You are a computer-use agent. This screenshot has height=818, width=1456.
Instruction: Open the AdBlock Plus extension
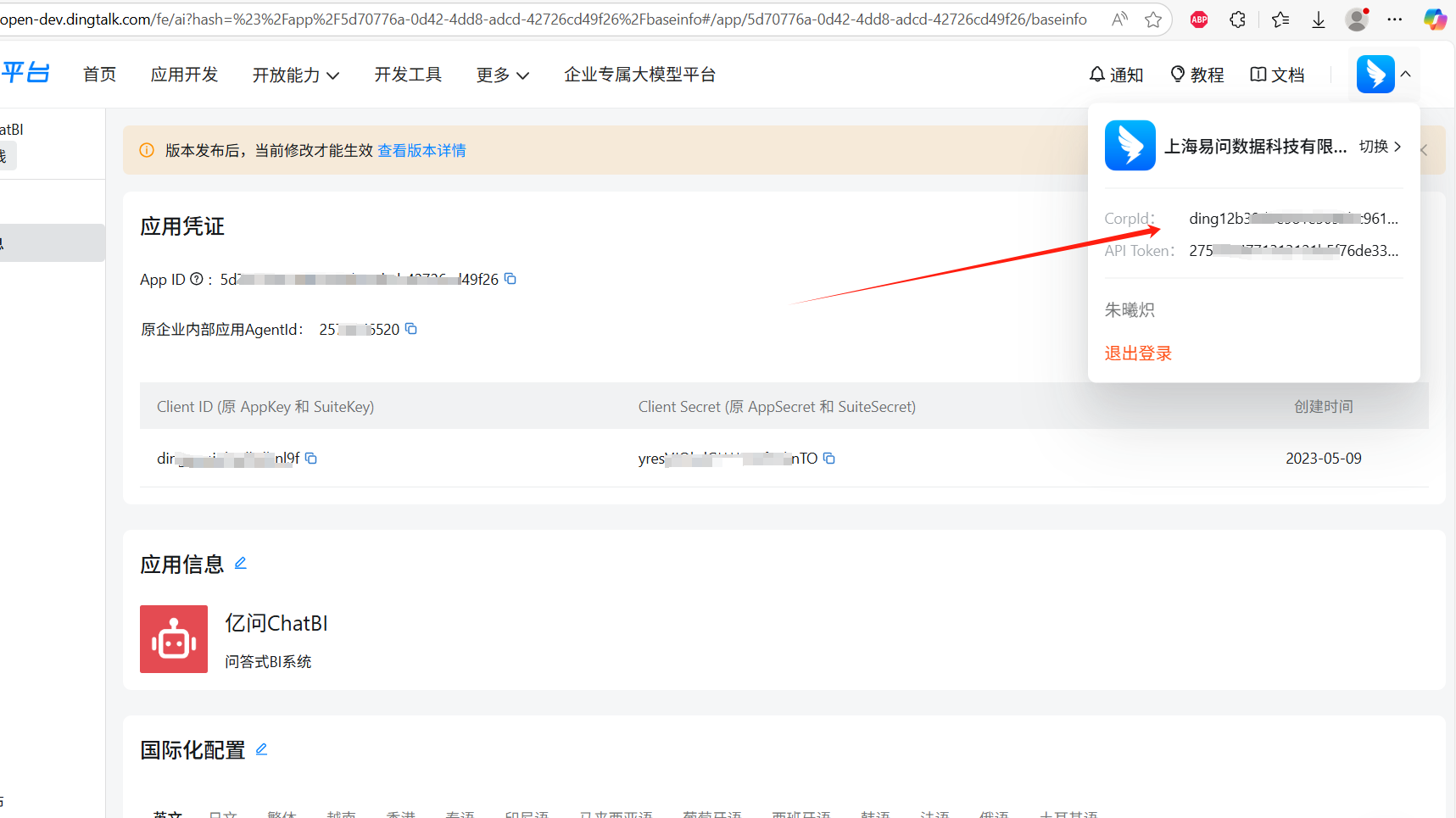(x=1198, y=19)
